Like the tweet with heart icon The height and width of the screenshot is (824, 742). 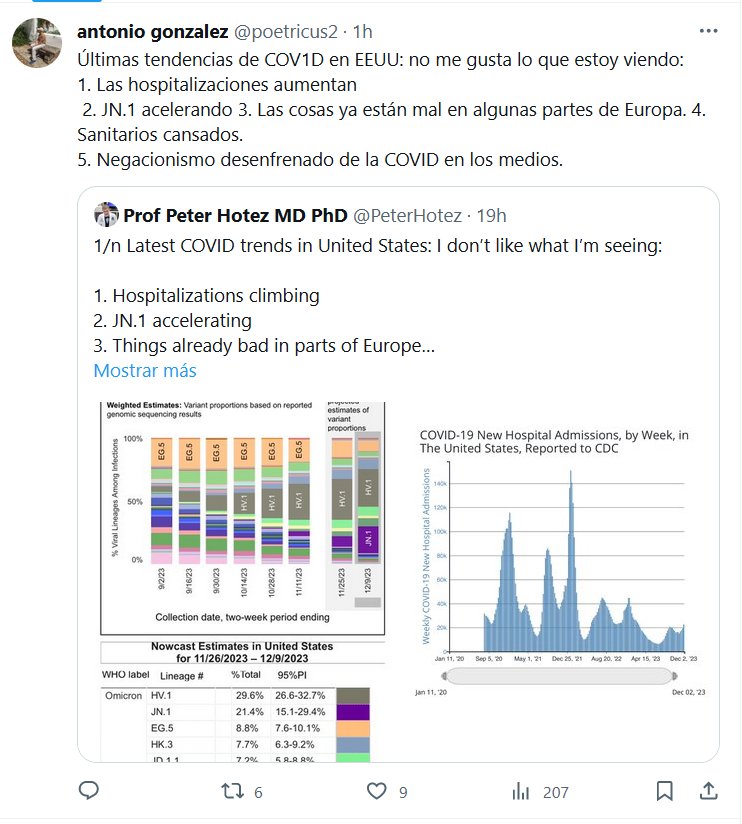click(376, 791)
